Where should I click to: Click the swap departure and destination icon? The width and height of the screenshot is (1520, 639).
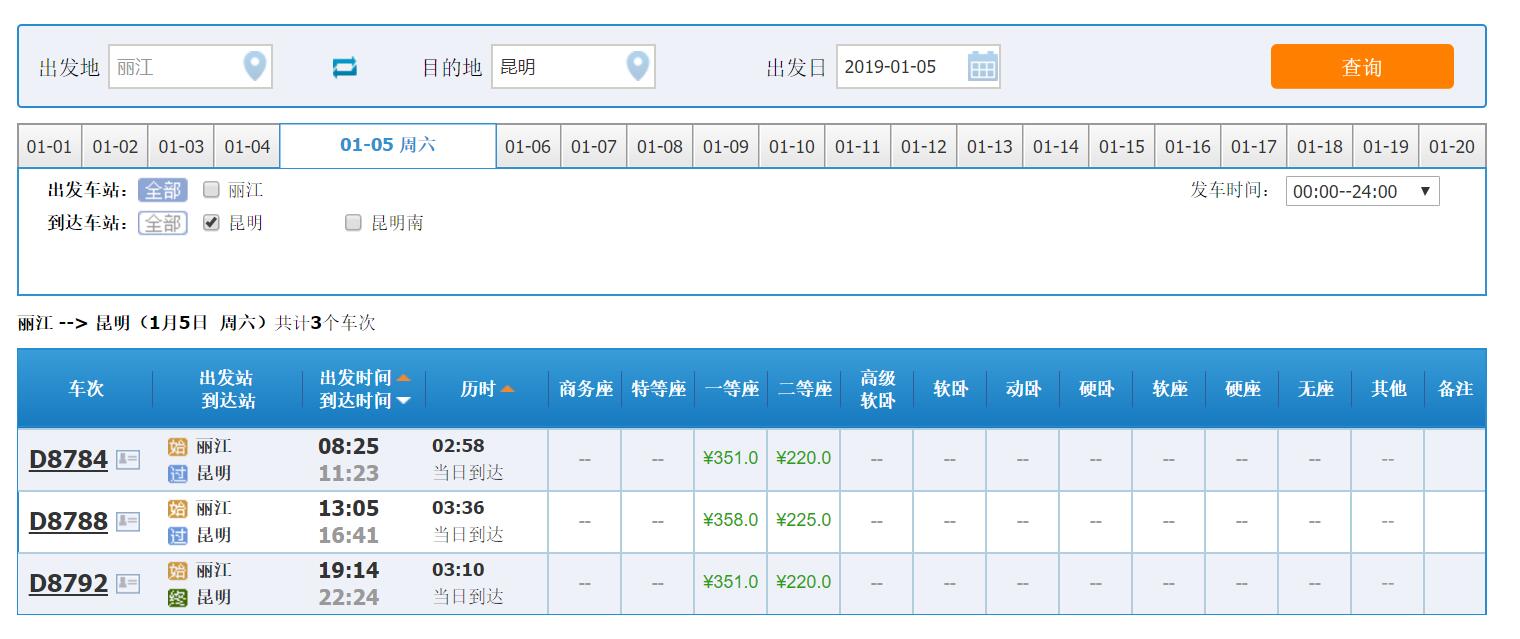(345, 67)
